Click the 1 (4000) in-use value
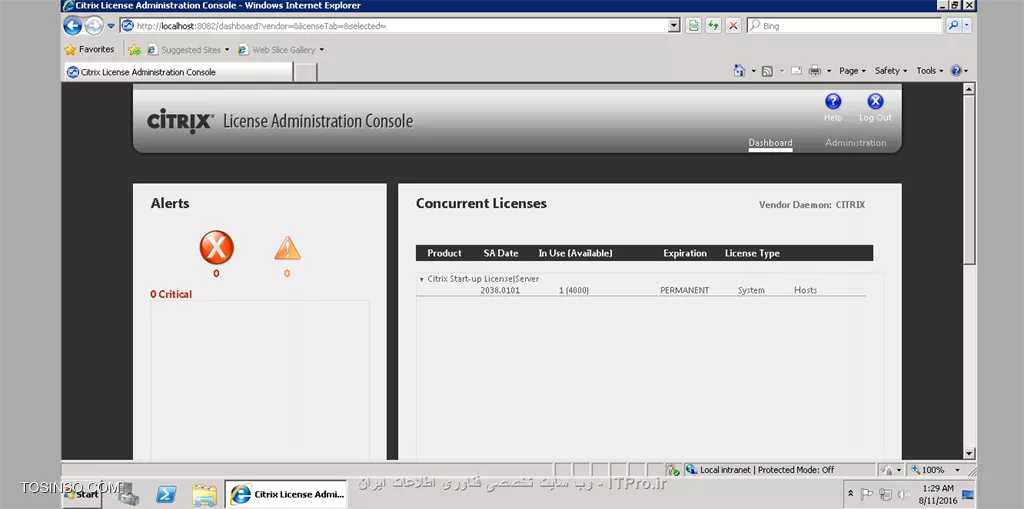Screen dimensions: 1024x509 [574, 290]
